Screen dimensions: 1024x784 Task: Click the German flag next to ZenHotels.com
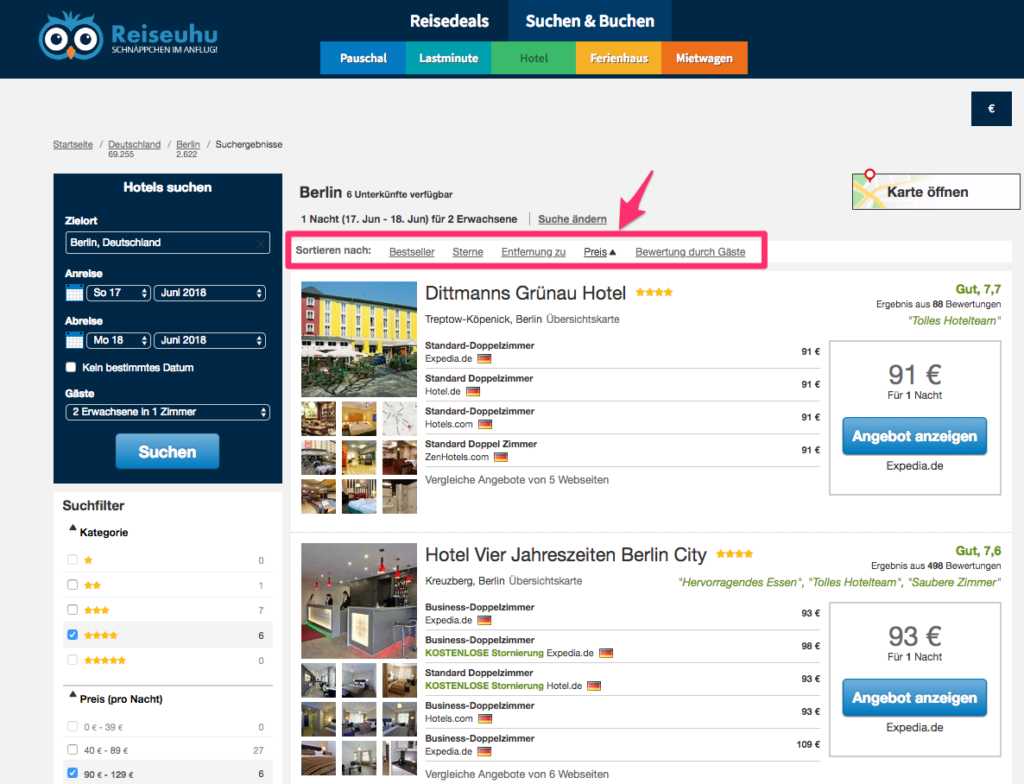(x=501, y=457)
